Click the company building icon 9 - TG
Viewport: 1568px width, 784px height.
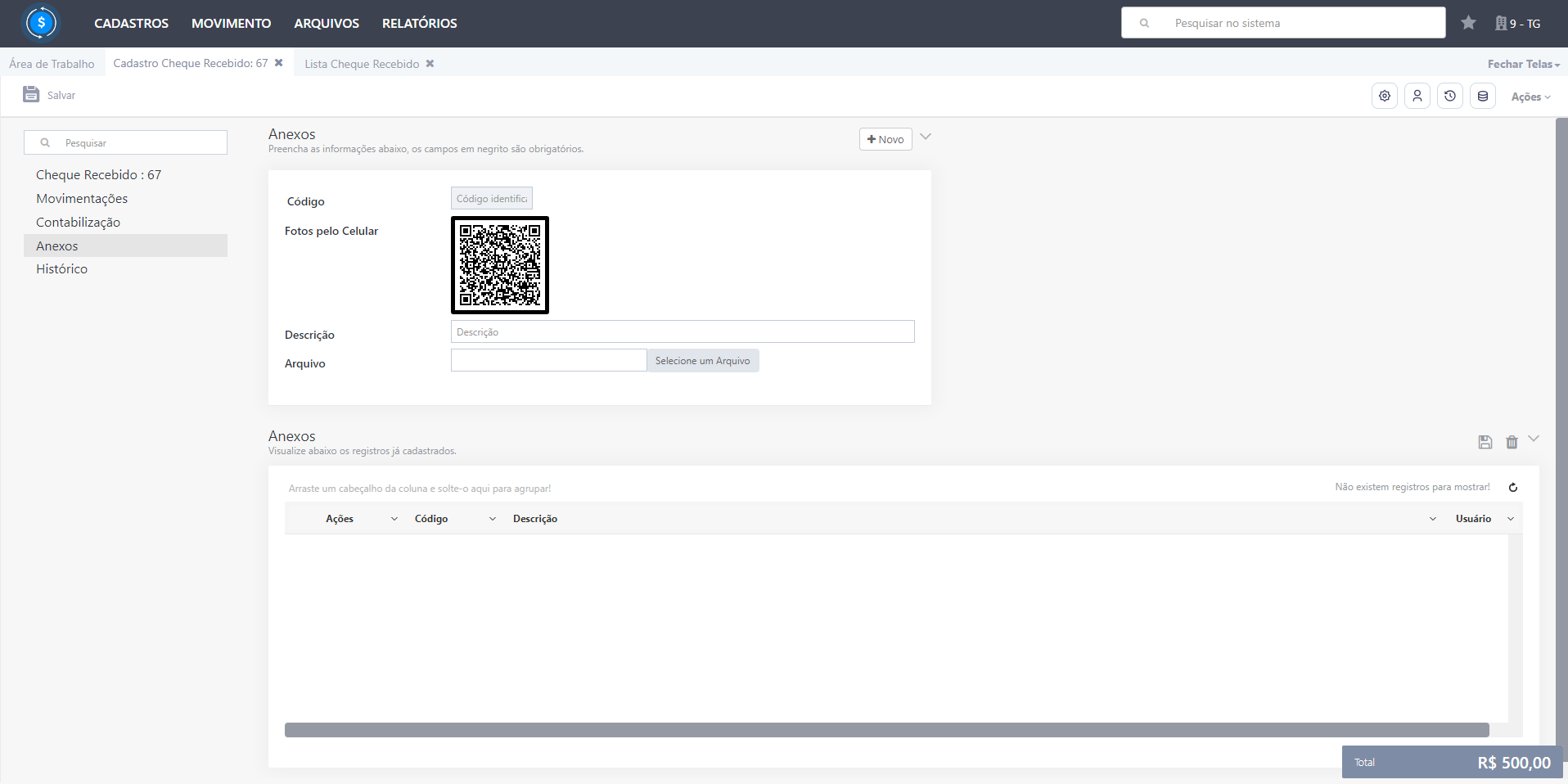pyautogui.click(x=1501, y=23)
